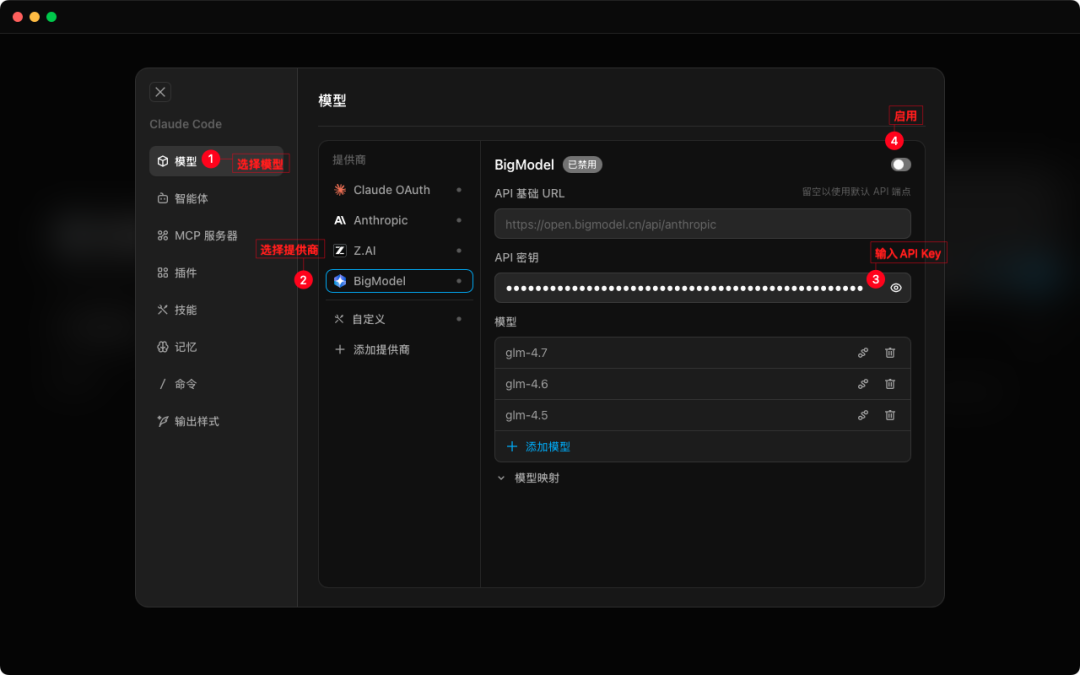This screenshot has height=675, width=1080.
Task: Select the 自定义 provider entry
Action: tap(369, 319)
